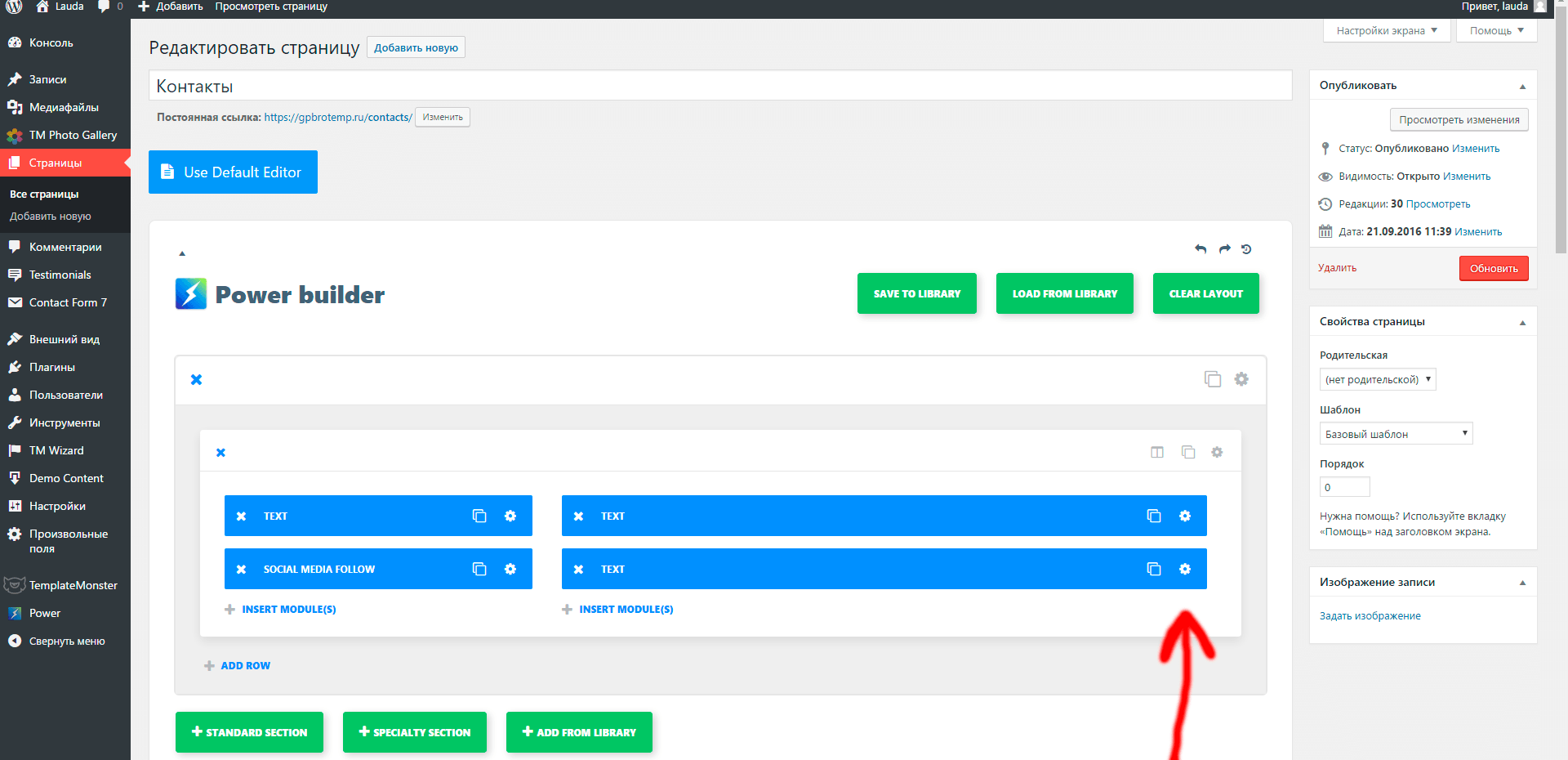Open the row settings gear
This screenshot has width=1568, height=760.
(x=1217, y=452)
